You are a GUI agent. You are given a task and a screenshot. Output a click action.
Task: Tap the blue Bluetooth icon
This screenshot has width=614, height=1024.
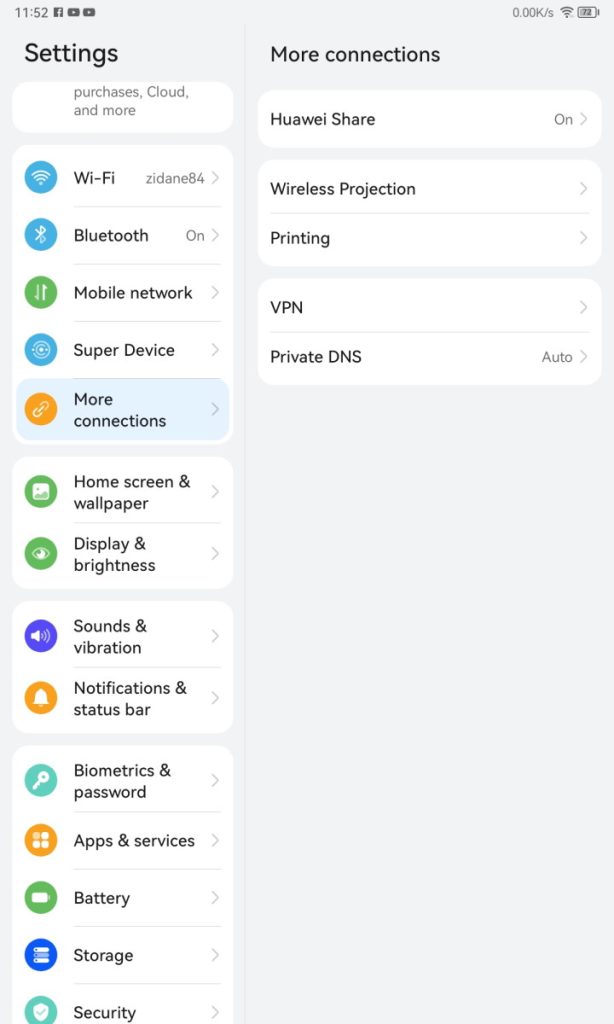click(40, 235)
